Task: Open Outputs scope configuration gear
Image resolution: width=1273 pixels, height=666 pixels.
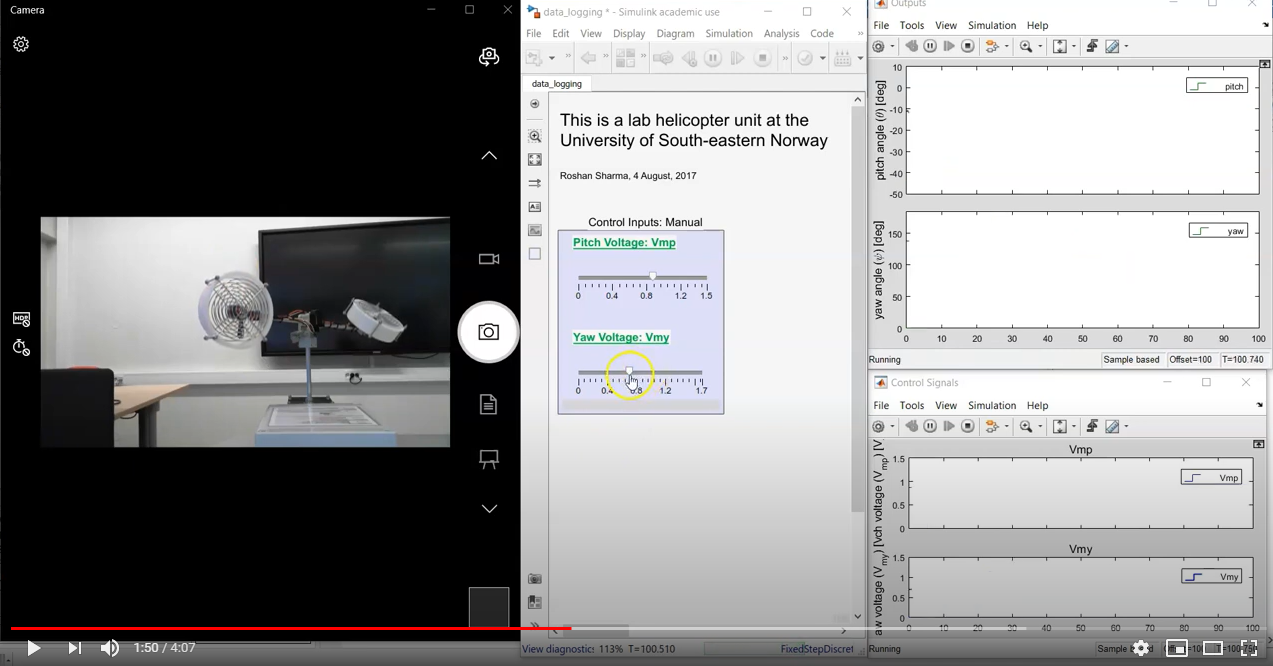Action: coord(878,46)
